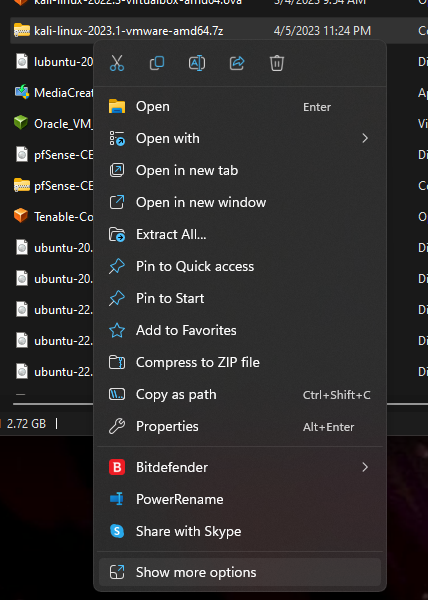Screen dimensions: 428x600
Task: Click the Skype logo icon
Action: click(117, 531)
